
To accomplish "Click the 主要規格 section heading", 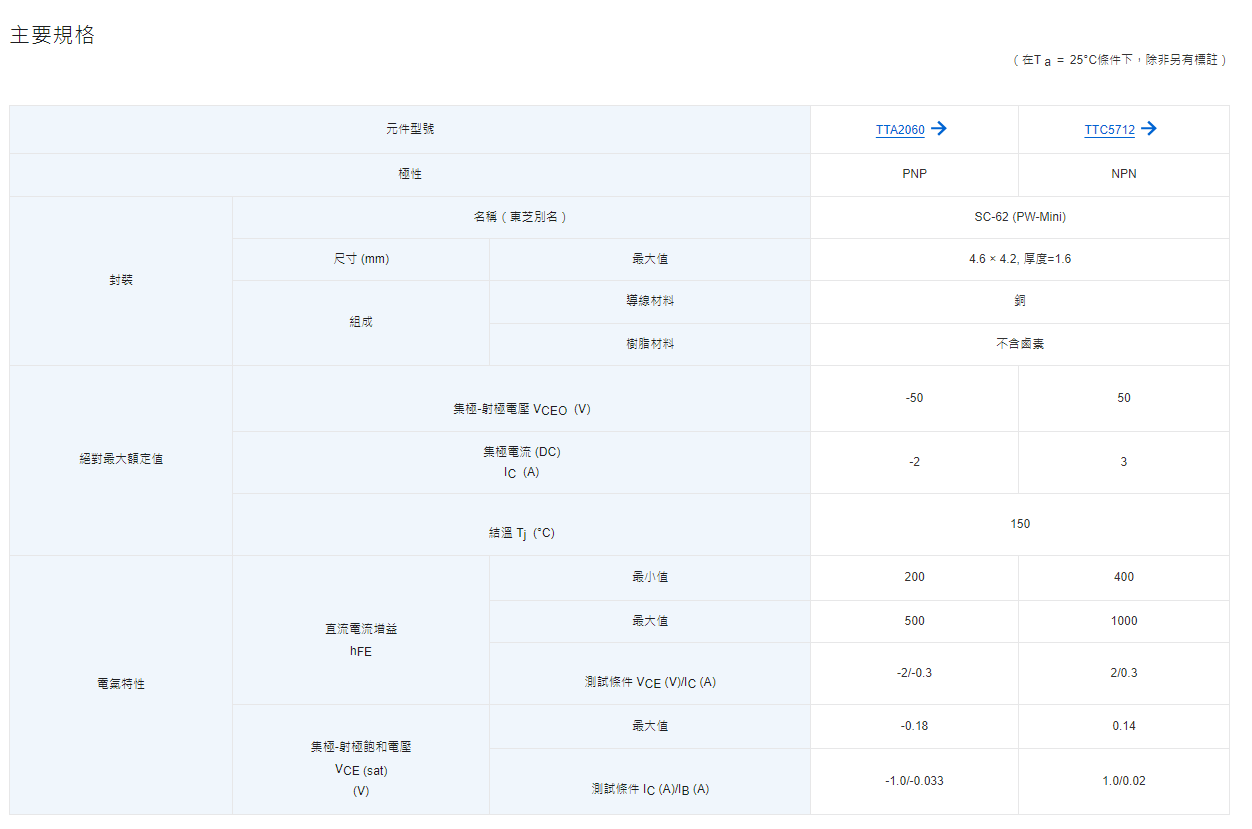I will coord(53,35).
